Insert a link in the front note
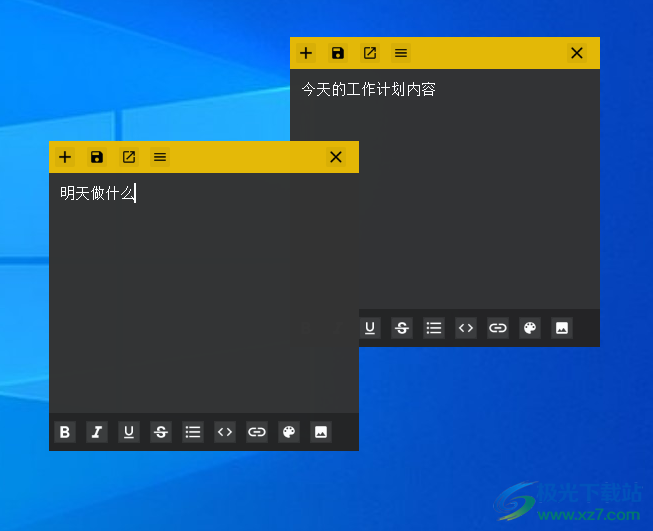This screenshot has height=531, width=653. (257, 432)
